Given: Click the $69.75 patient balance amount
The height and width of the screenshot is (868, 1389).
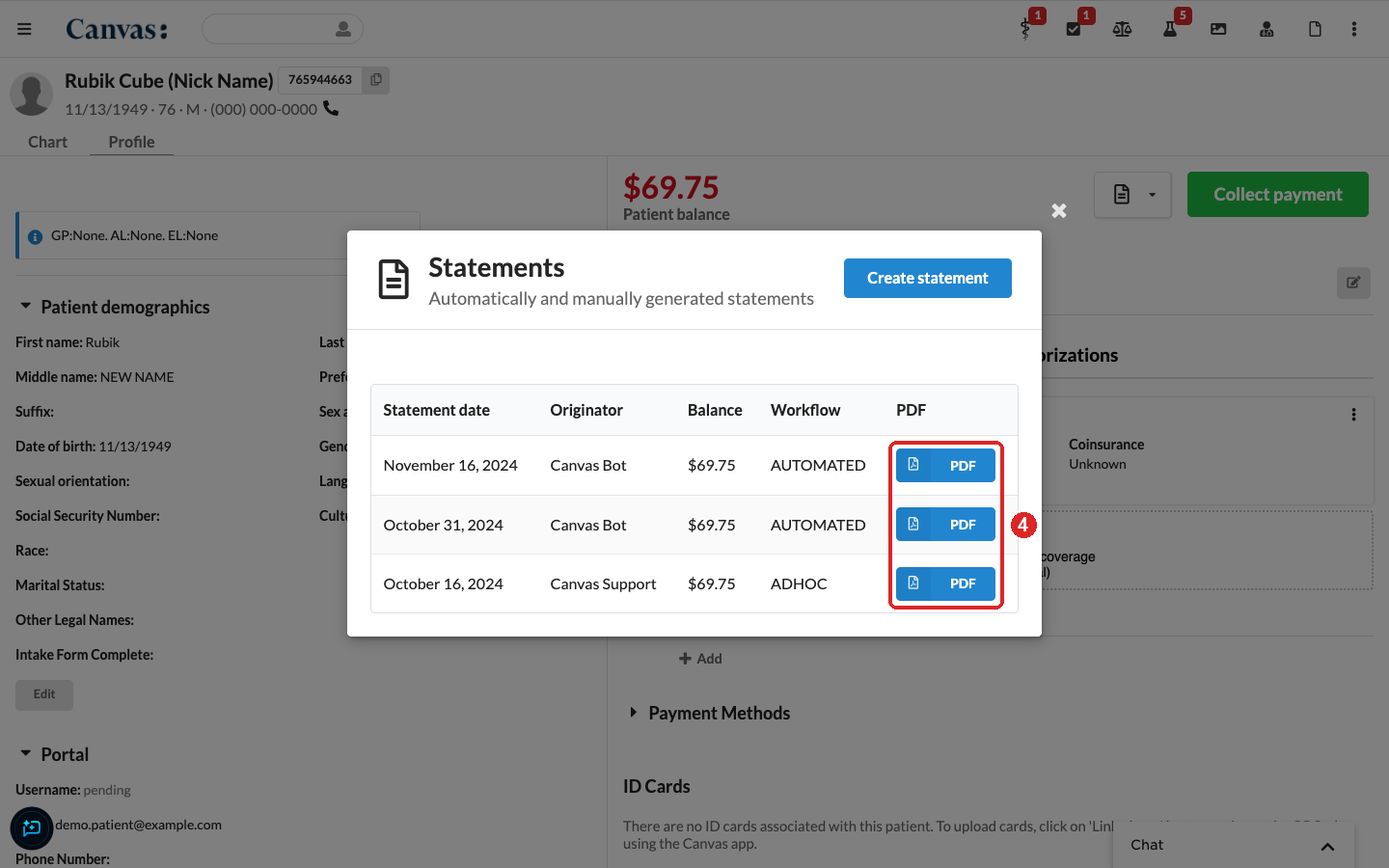Looking at the screenshot, I should [x=671, y=187].
